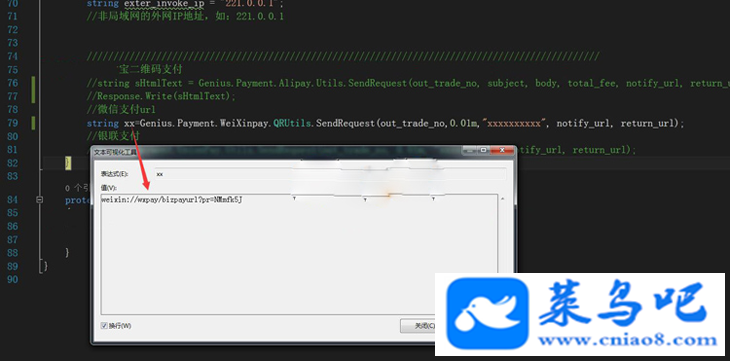This screenshot has width=730, height=361.
Task: Click the green change marker beside line 76
Action: point(34,89)
